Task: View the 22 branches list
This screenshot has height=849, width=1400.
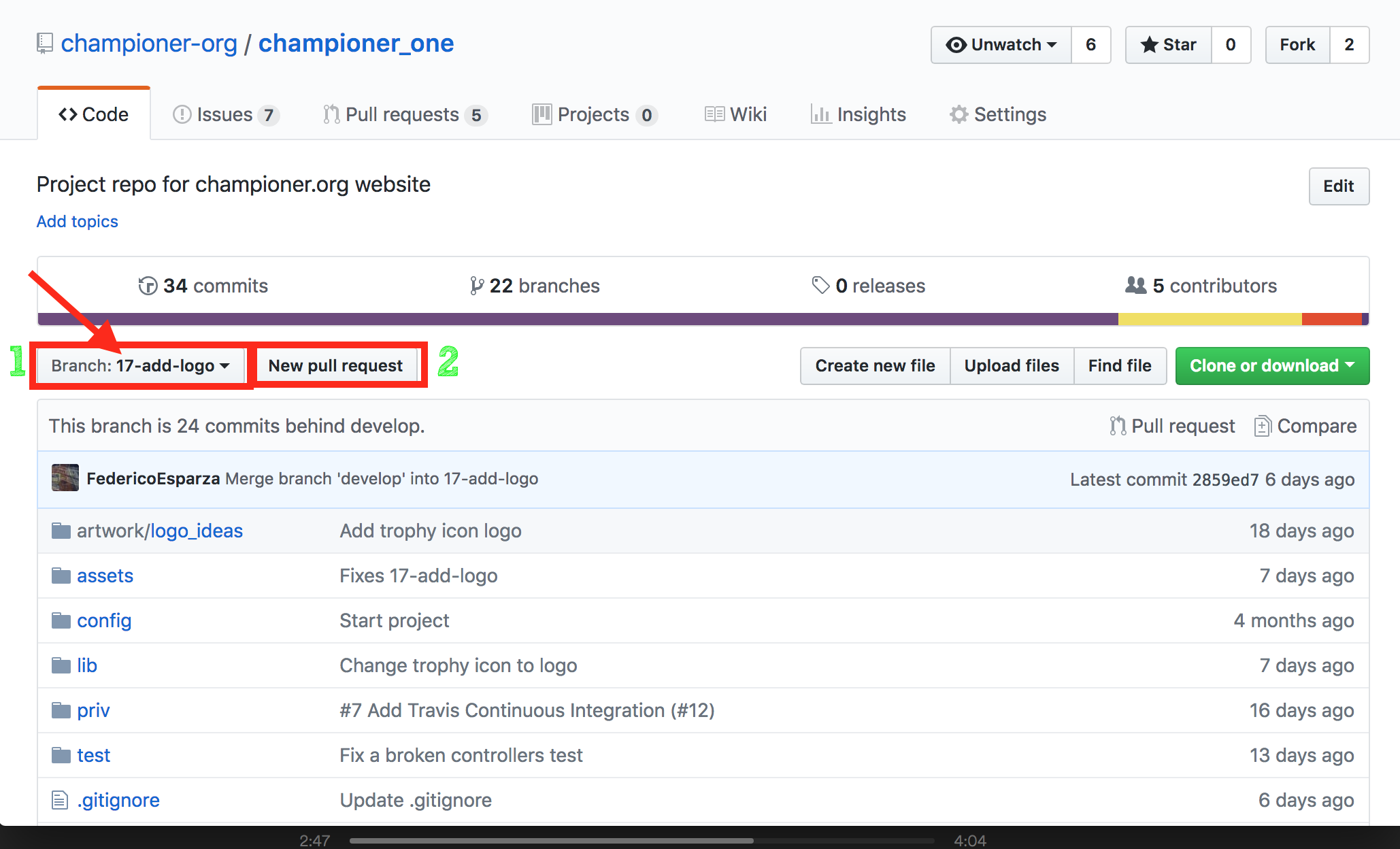Action: (x=535, y=286)
